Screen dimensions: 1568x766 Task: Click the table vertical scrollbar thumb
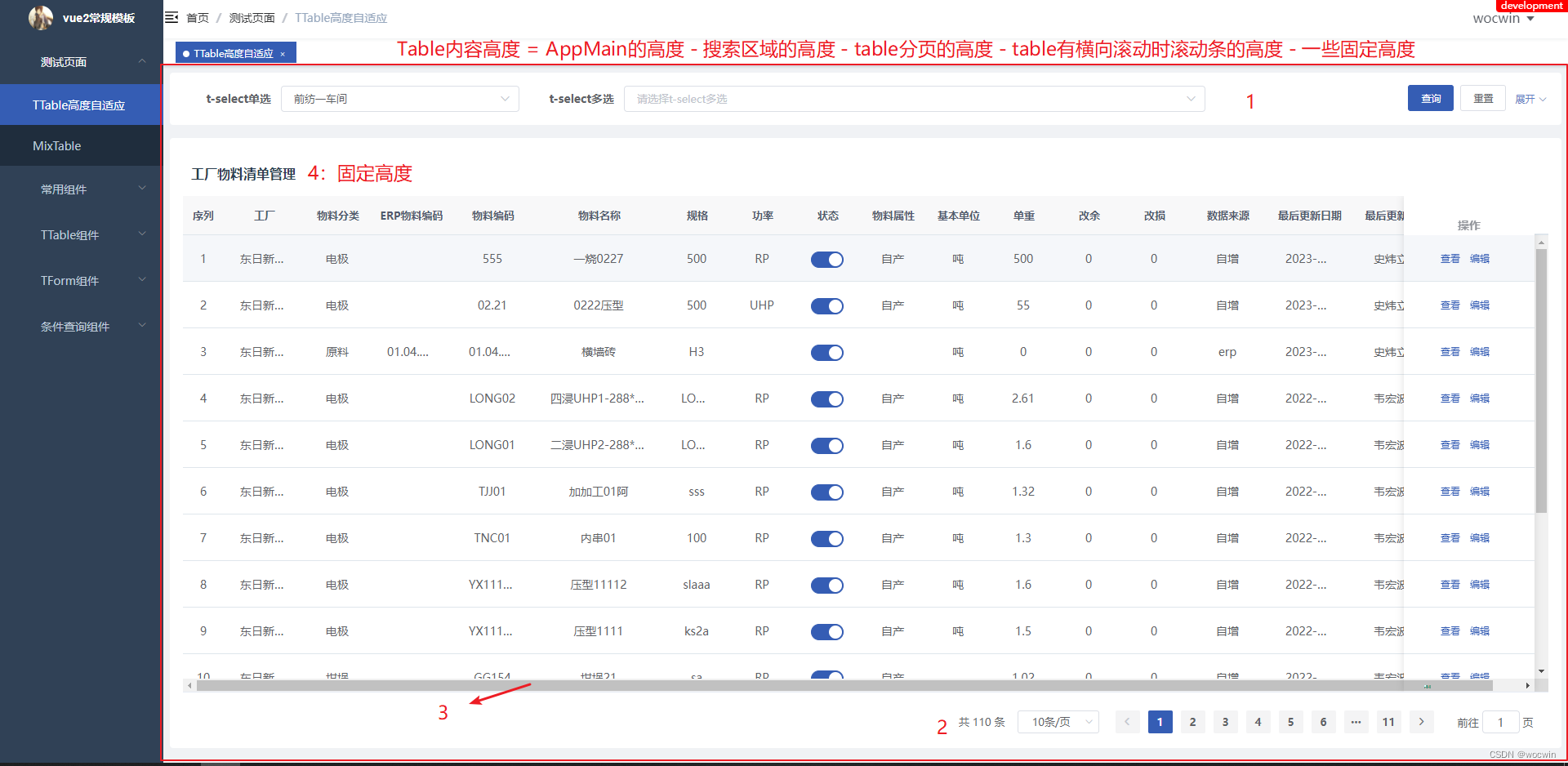[1541, 381]
